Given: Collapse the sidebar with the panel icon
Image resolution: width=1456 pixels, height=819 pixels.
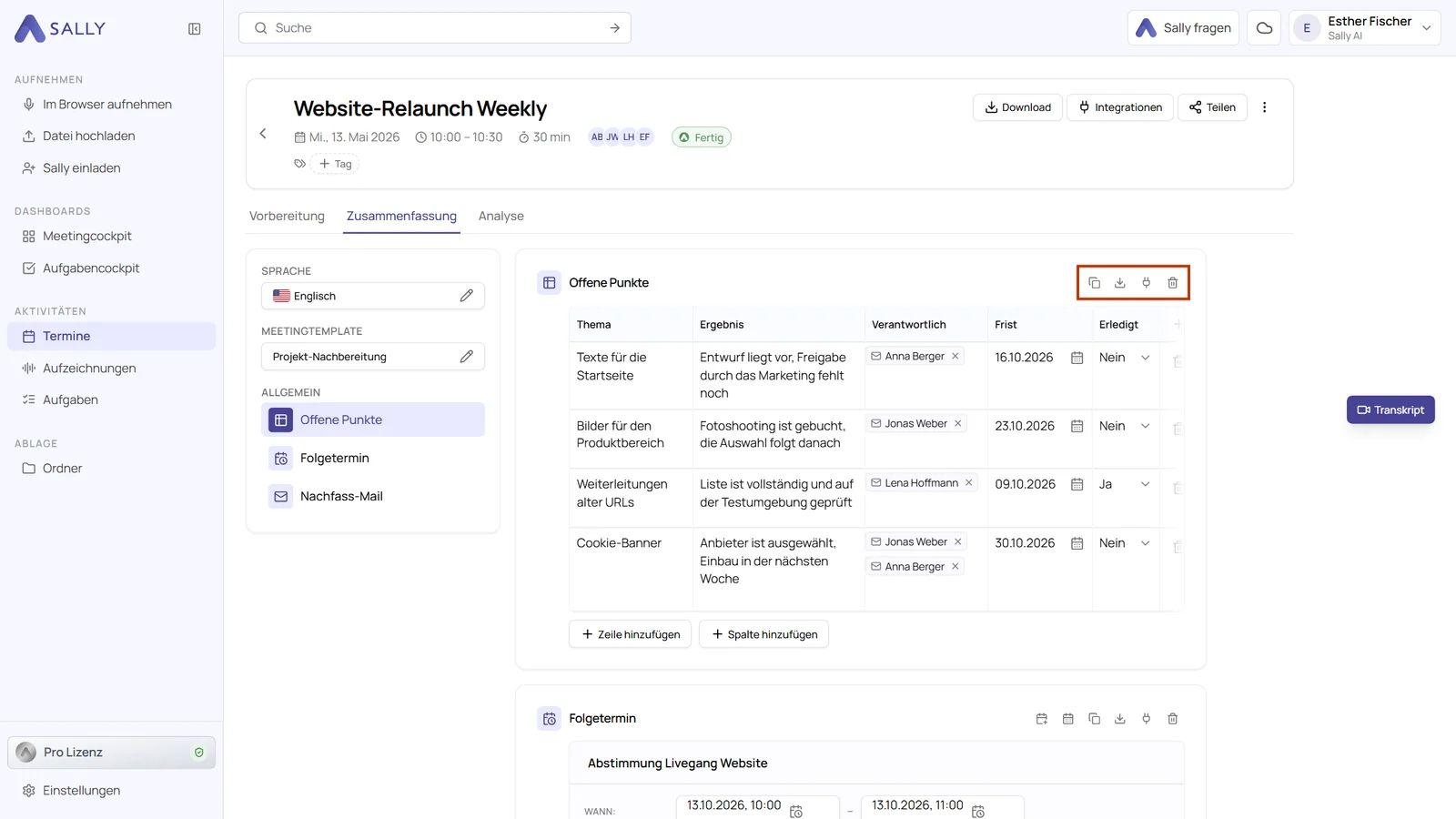Looking at the screenshot, I should [194, 29].
